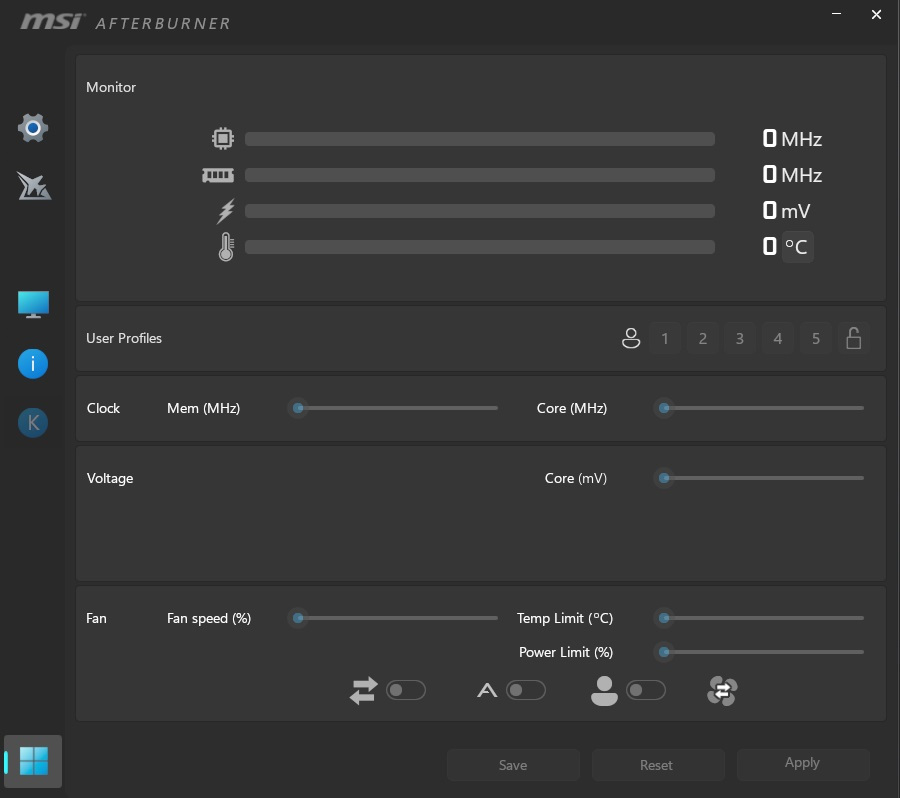Click the °C temperature unit label
Image resolution: width=900 pixels, height=798 pixels.
[x=796, y=246]
